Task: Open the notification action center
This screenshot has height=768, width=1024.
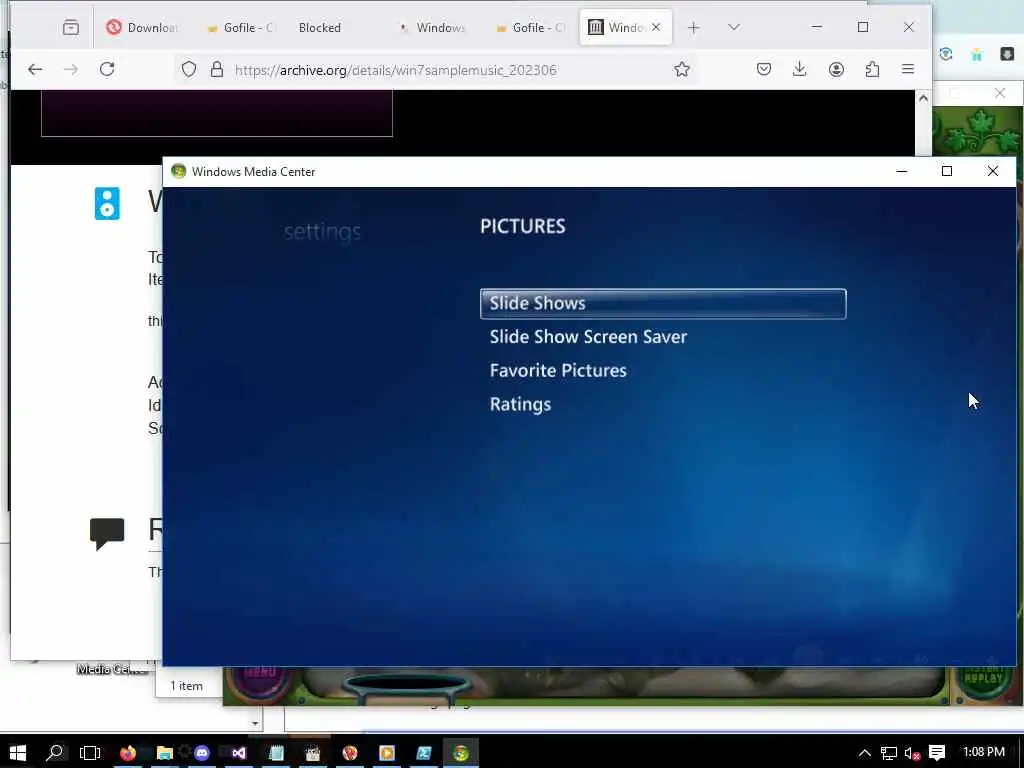Action: (x=937, y=752)
